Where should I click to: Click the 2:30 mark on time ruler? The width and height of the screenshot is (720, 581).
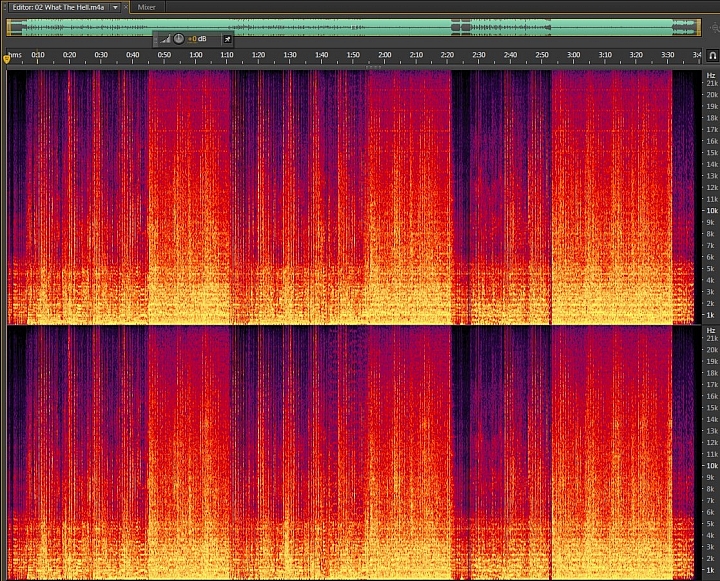point(478,55)
